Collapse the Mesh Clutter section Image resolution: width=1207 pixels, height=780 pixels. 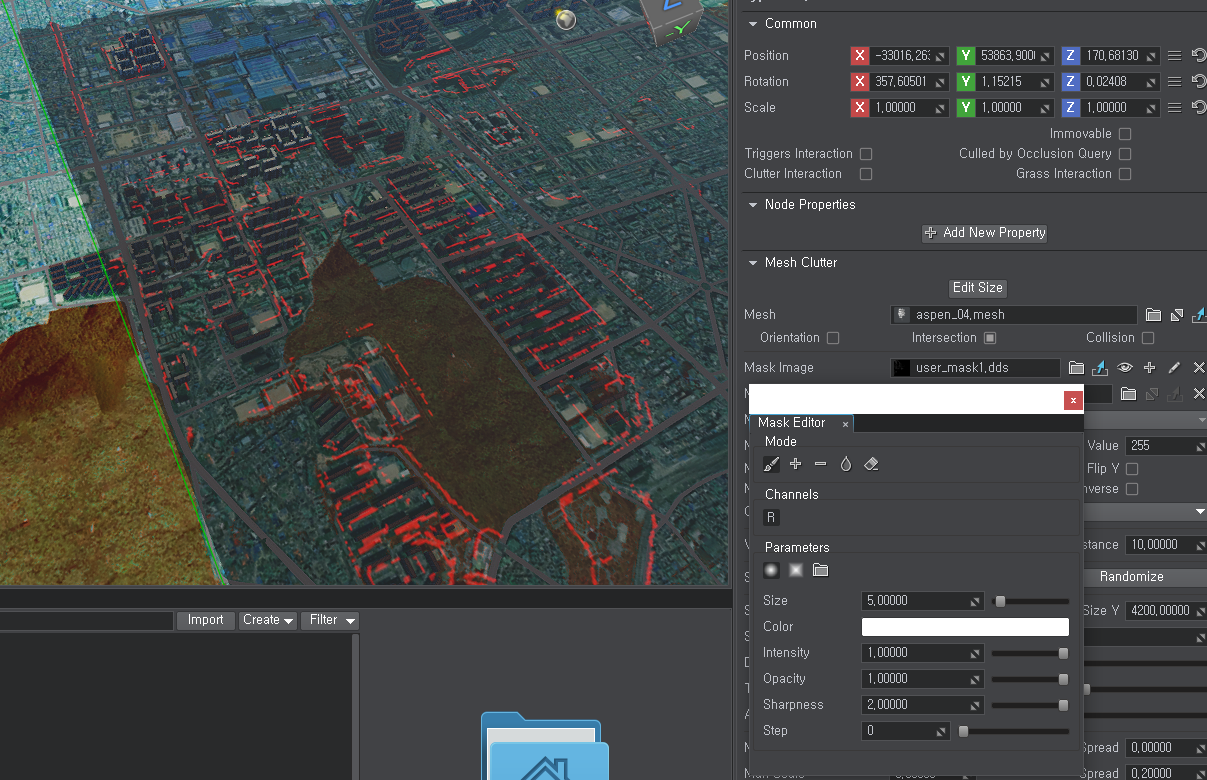click(x=753, y=263)
